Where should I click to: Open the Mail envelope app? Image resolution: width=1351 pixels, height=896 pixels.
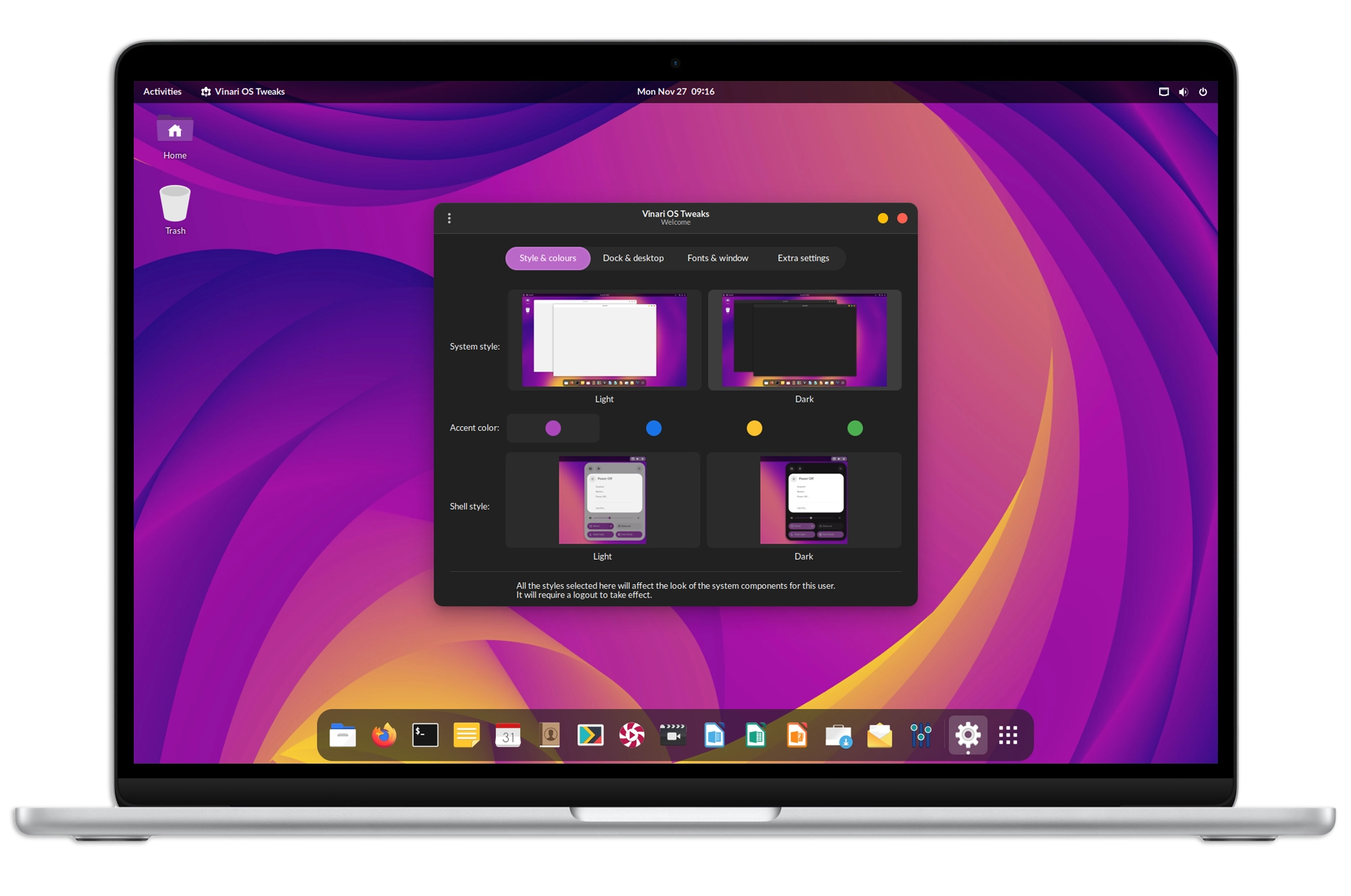tap(880, 735)
